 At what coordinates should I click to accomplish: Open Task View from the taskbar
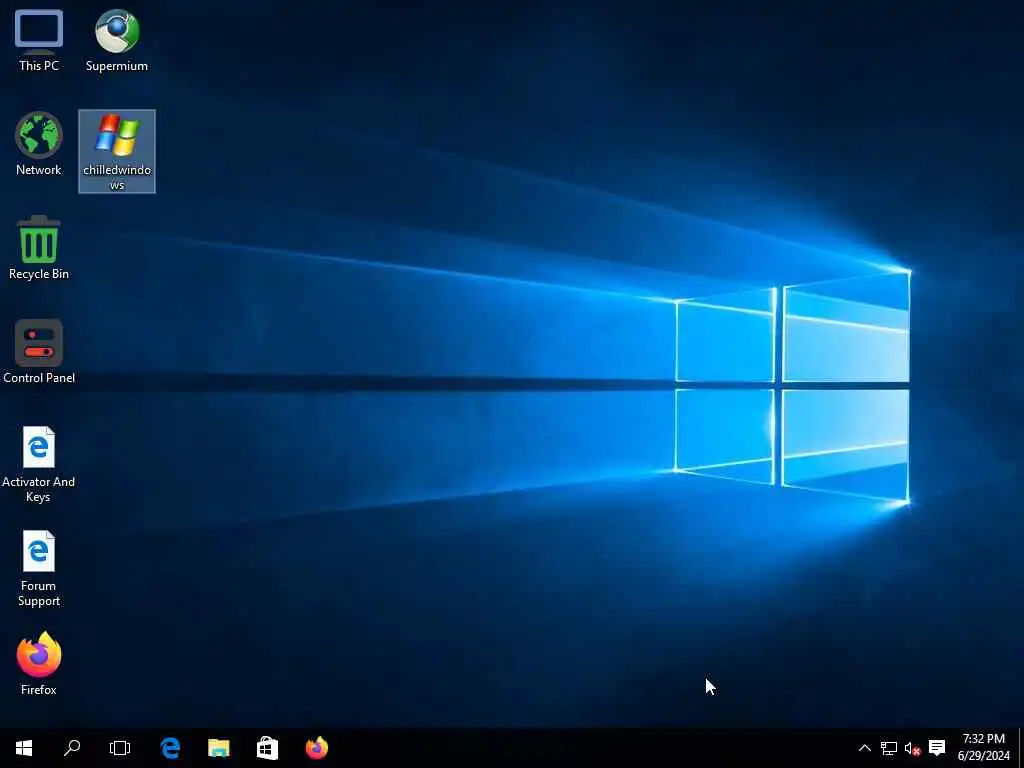click(120, 748)
